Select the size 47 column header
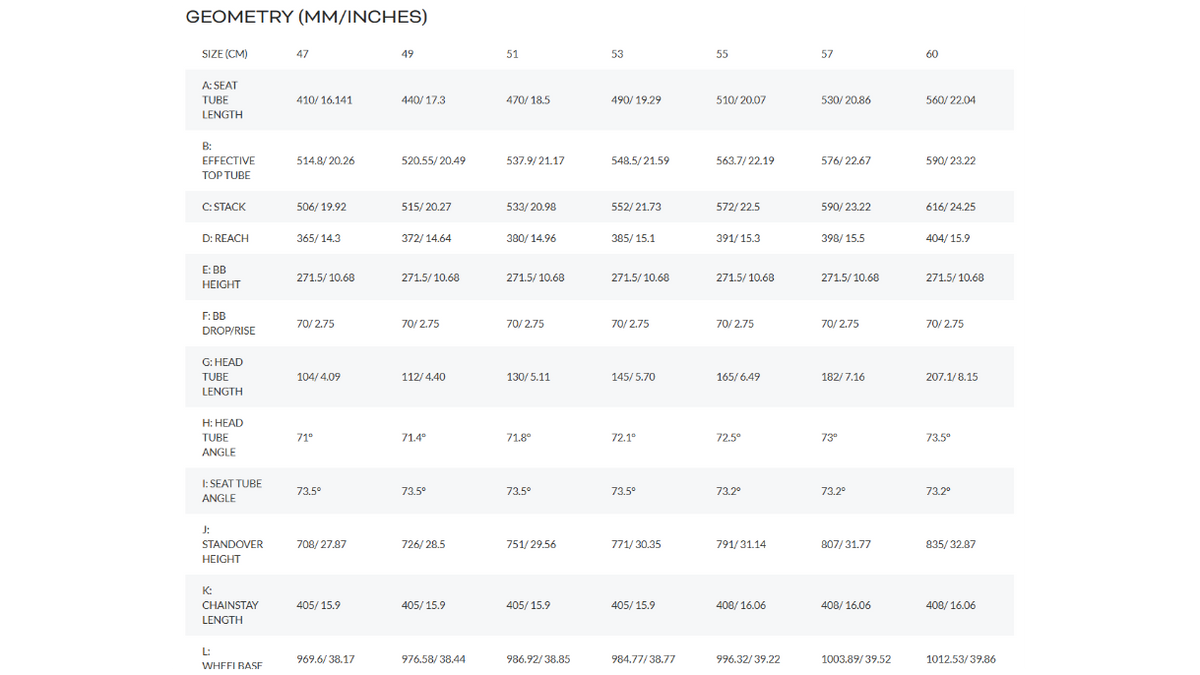Image resolution: width=1200 pixels, height=675 pixels. tap(302, 54)
